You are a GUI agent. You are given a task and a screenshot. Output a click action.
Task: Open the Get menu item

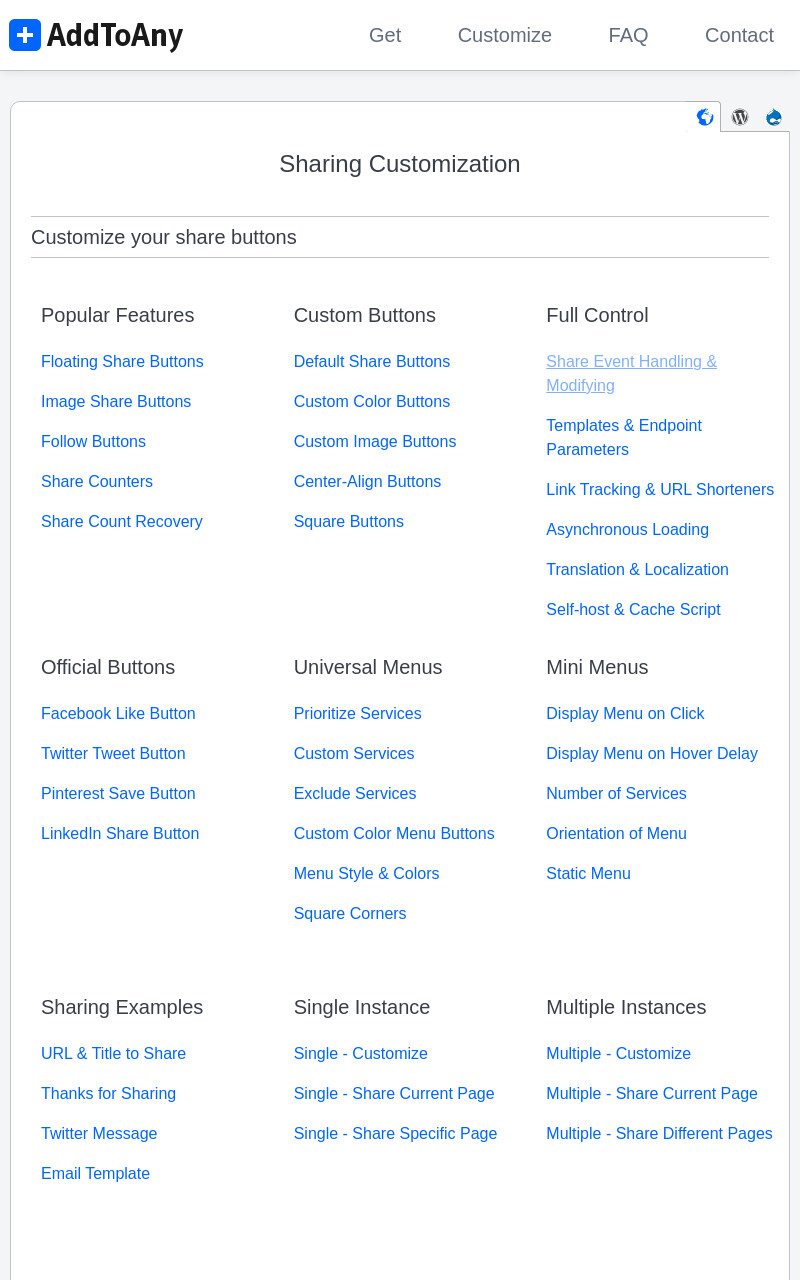[x=385, y=35]
